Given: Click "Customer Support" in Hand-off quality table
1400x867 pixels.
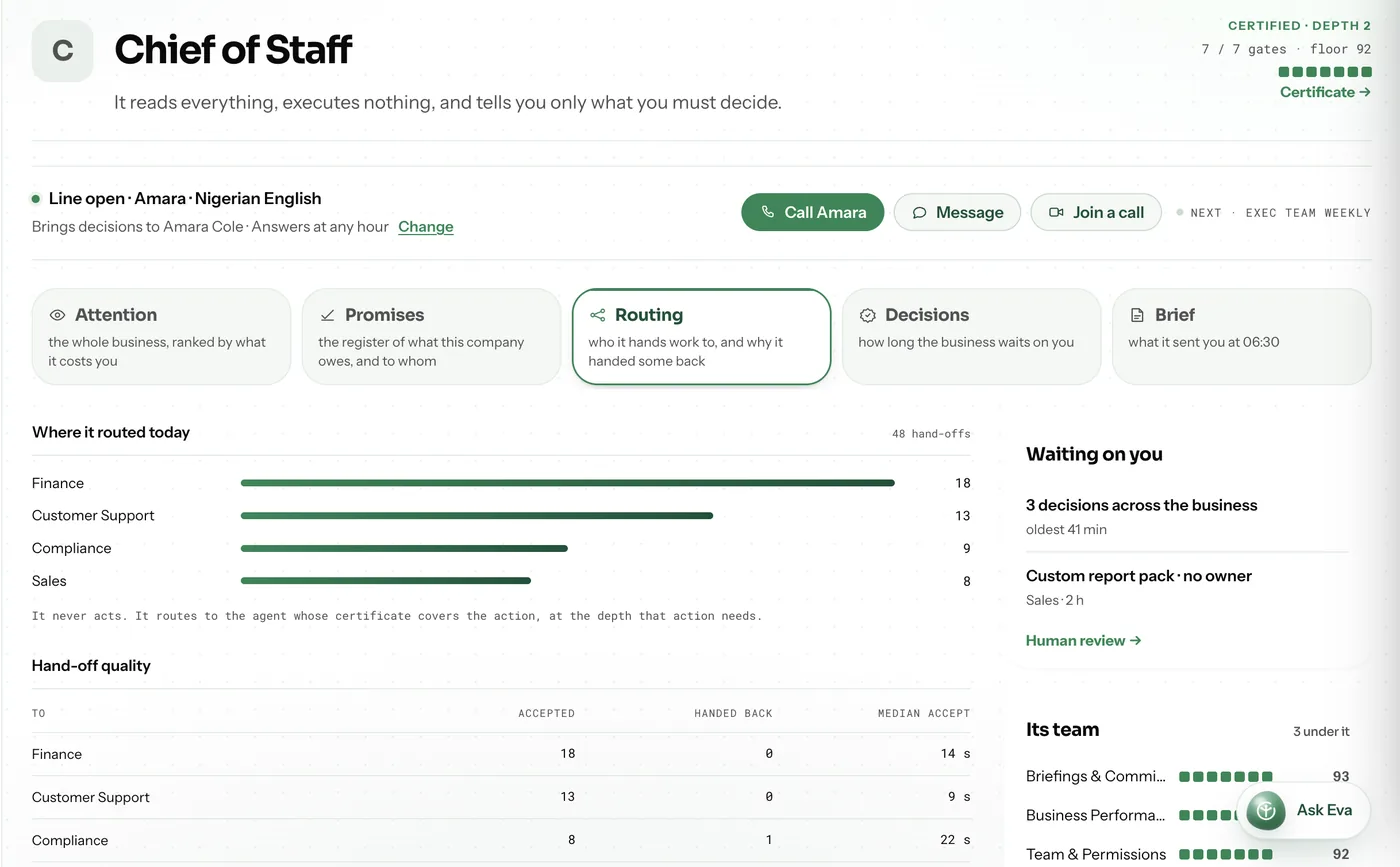Looking at the screenshot, I should [x=91, y=797].
